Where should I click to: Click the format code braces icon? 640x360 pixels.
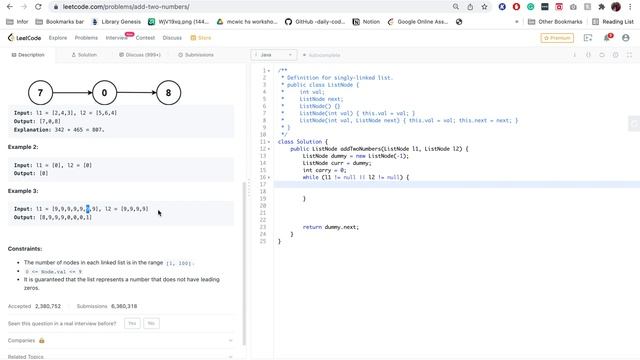click(x=588, y=55)
